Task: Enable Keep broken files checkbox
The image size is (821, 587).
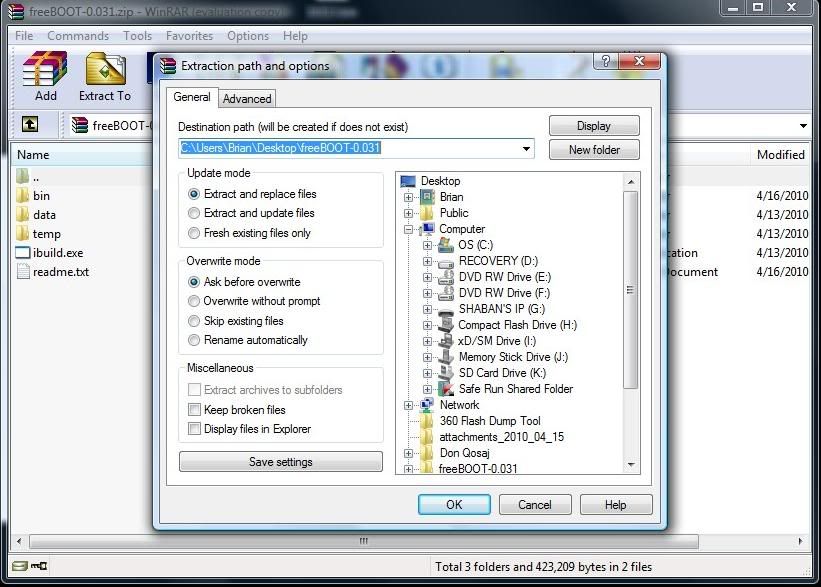Action: (194, 409)
